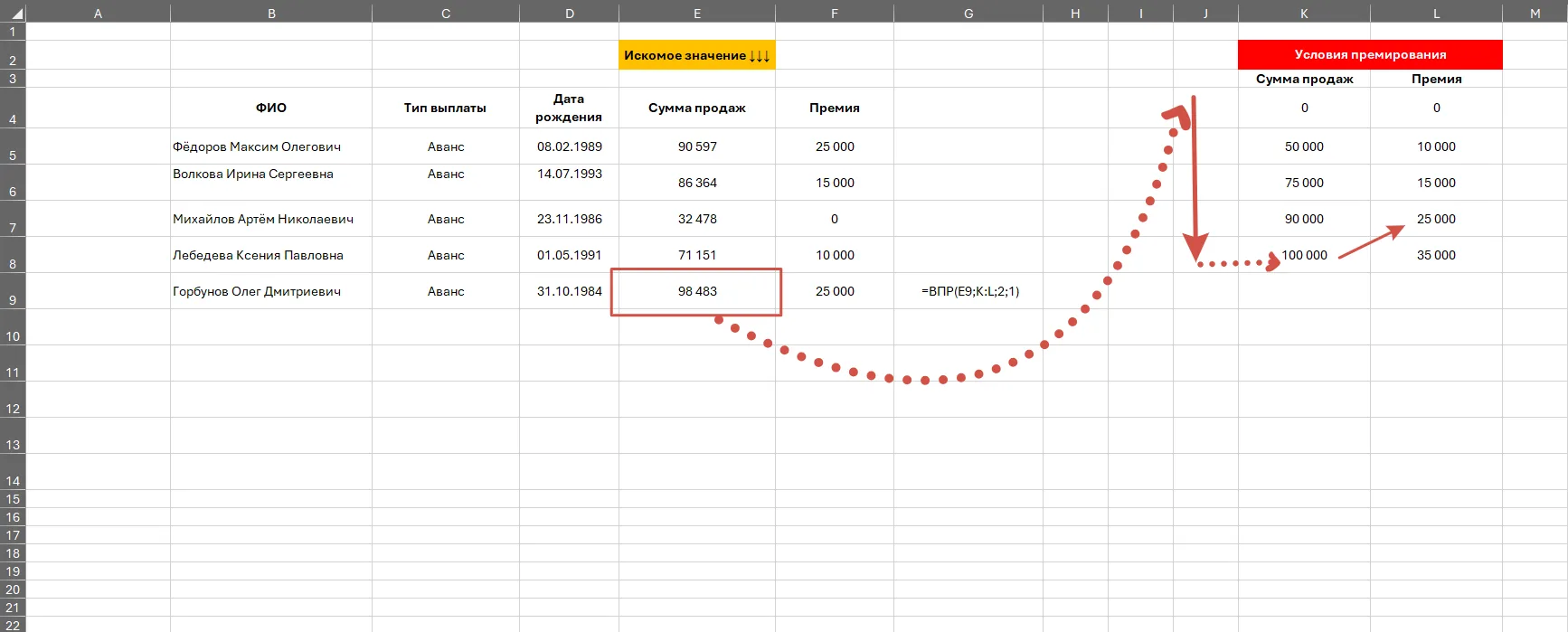
Task: Select the "Тип выплаты" header cell
Action: pos(446,108)
